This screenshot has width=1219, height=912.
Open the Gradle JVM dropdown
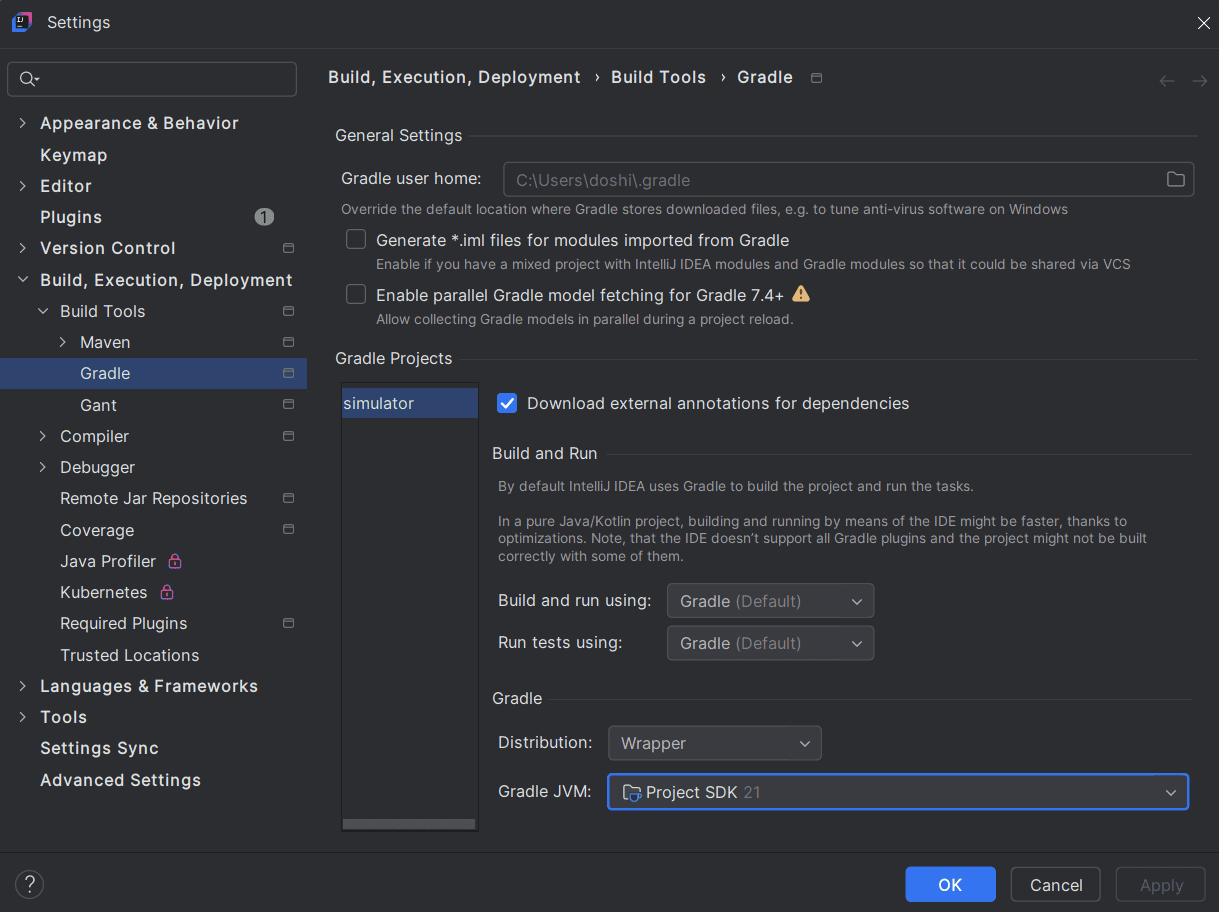point(897,792)
